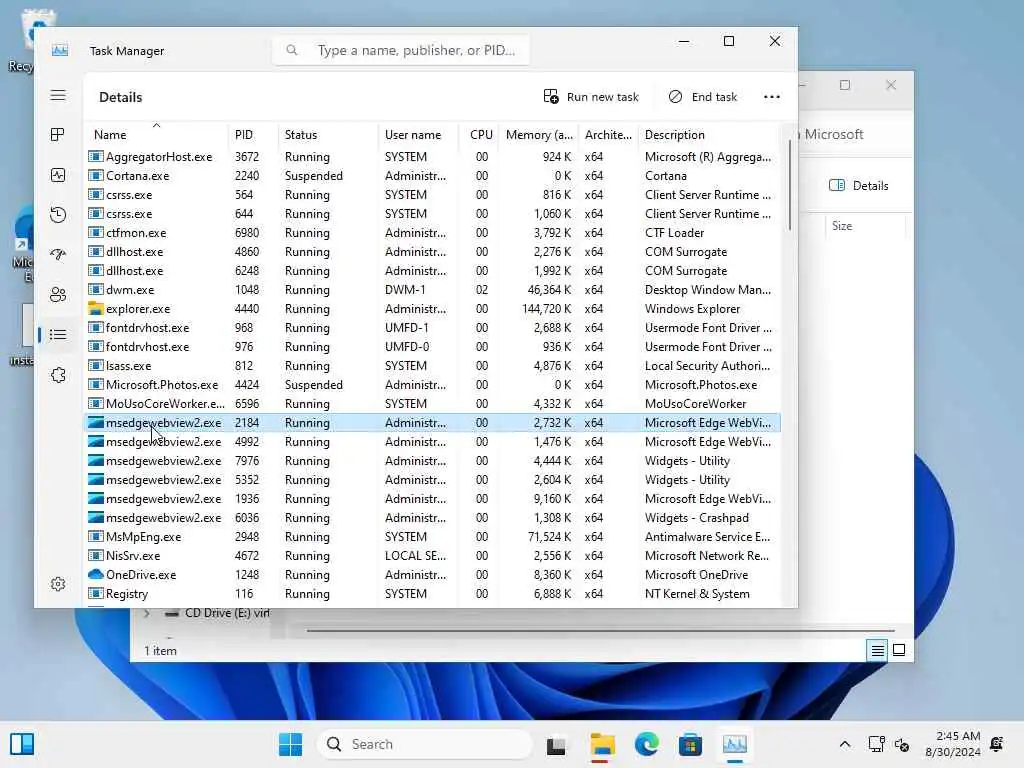
Task: Open Widgets button on taskbar
Action: pyautogui.click(x=22, y=744)
